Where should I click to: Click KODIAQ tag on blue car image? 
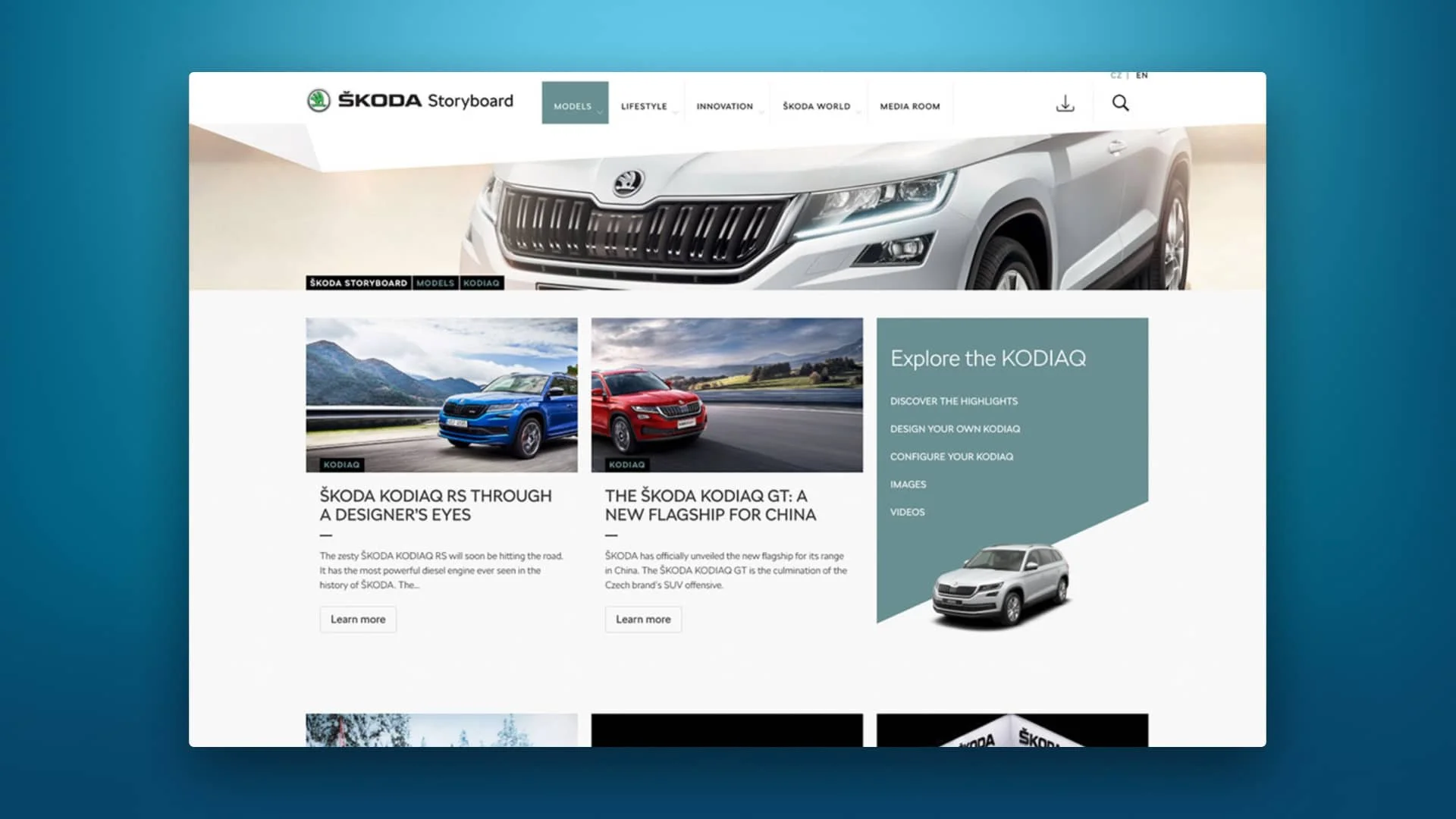pyautogui.click(x=341, y=464)
